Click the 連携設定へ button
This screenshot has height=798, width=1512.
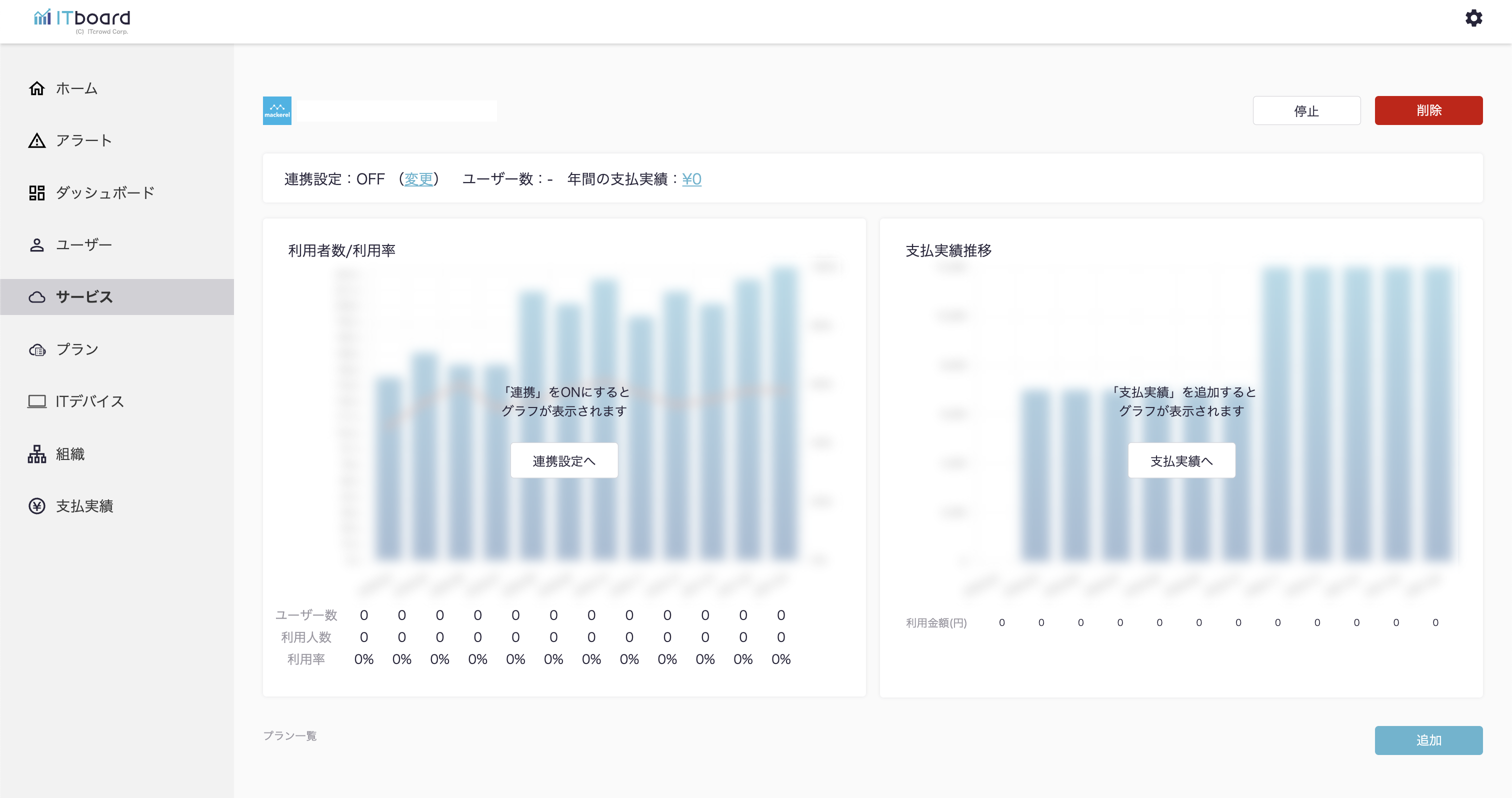pyautogui.click(x=563, y=460)
